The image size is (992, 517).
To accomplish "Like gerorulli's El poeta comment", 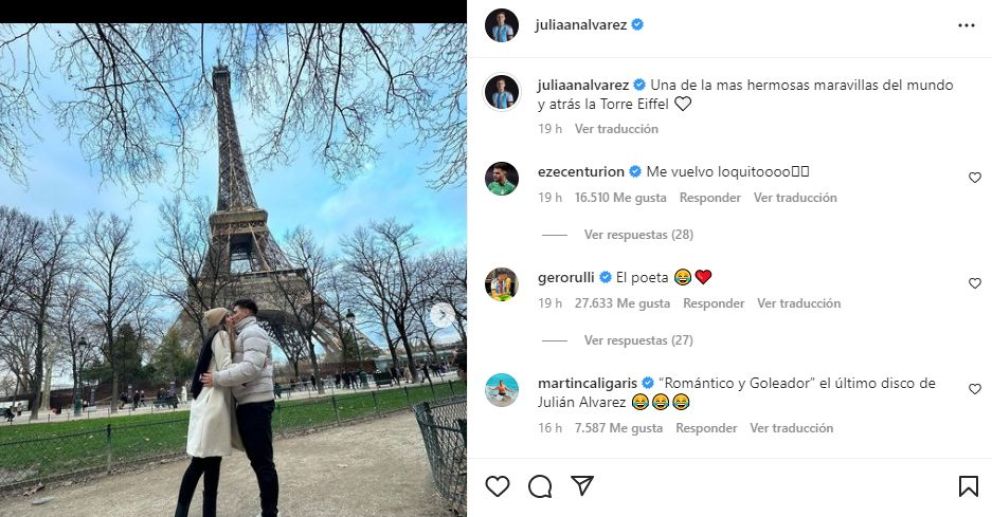I will (x=975, y=283).
